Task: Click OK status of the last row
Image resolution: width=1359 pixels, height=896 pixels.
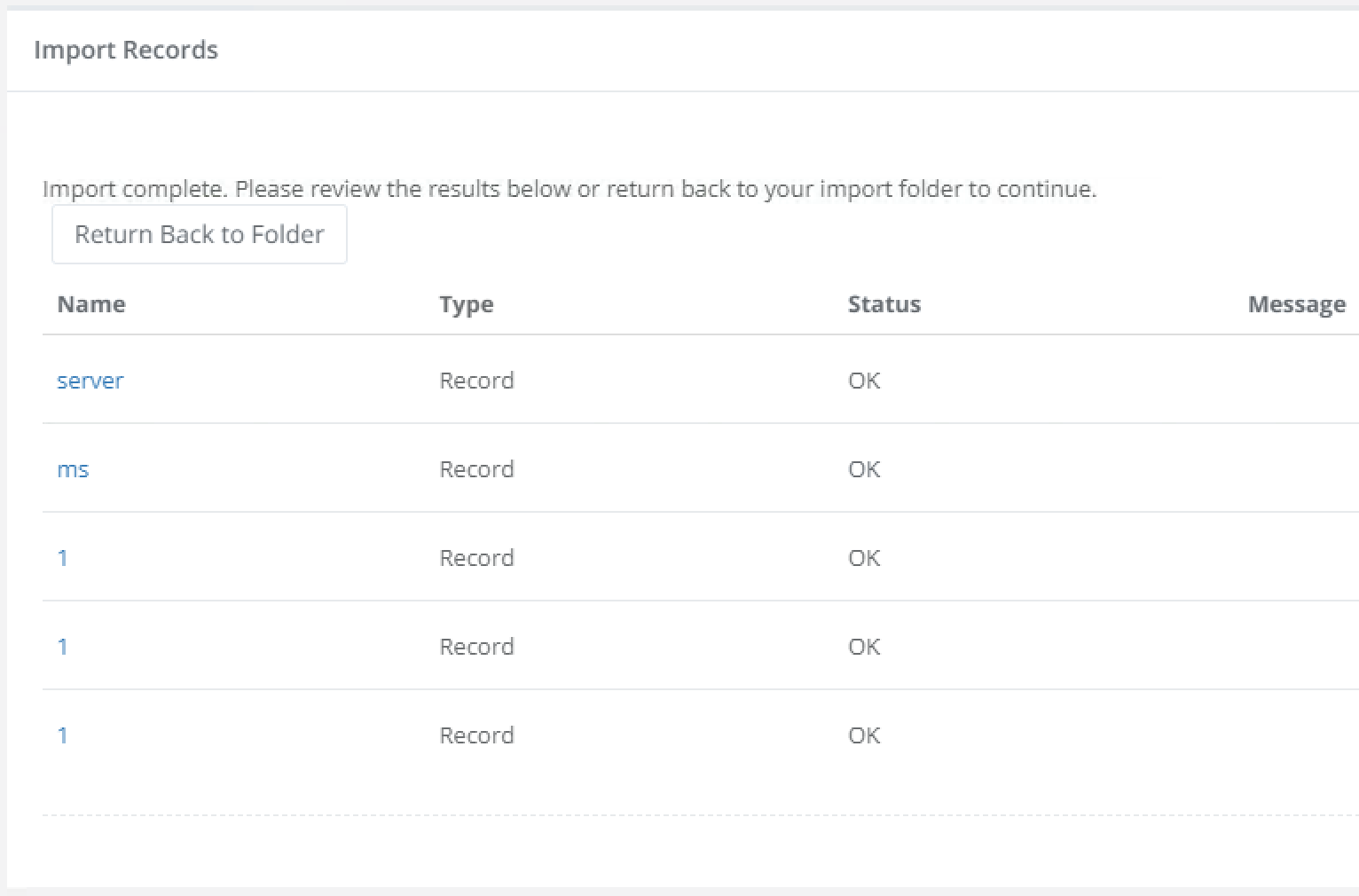Action: [x=864, y=735]
